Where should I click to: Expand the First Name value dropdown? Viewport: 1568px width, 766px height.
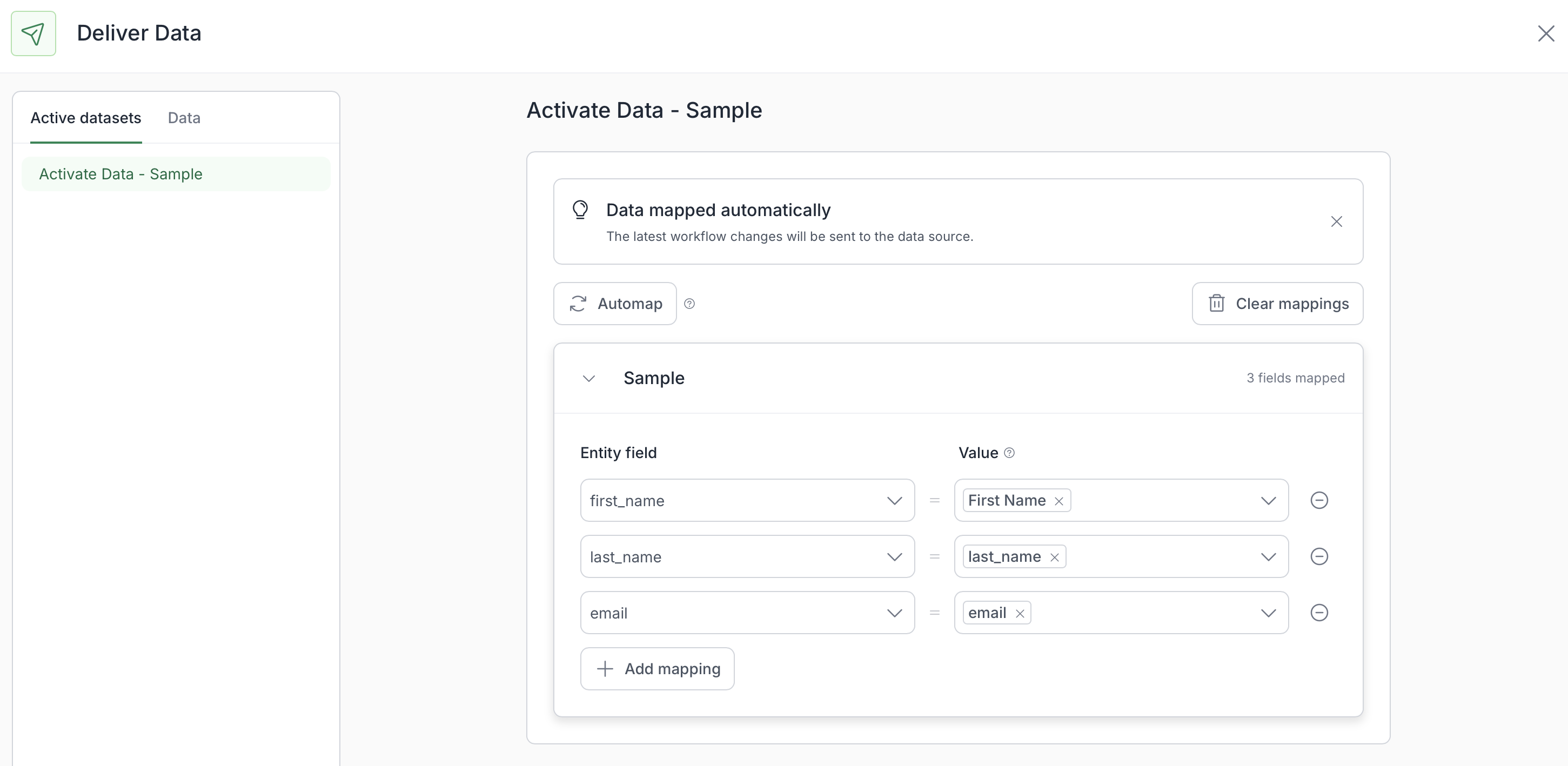tap(1268, 501)
